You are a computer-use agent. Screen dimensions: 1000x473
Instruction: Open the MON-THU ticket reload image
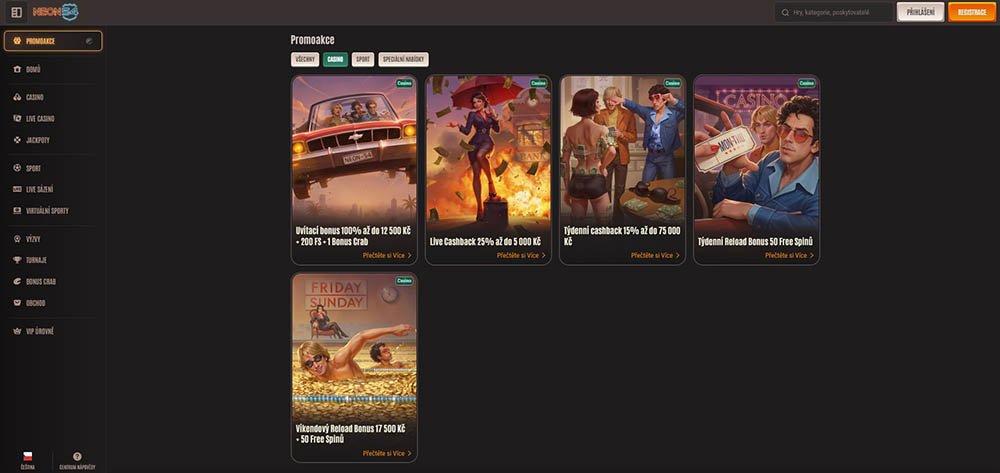click(x=756, y=152)
